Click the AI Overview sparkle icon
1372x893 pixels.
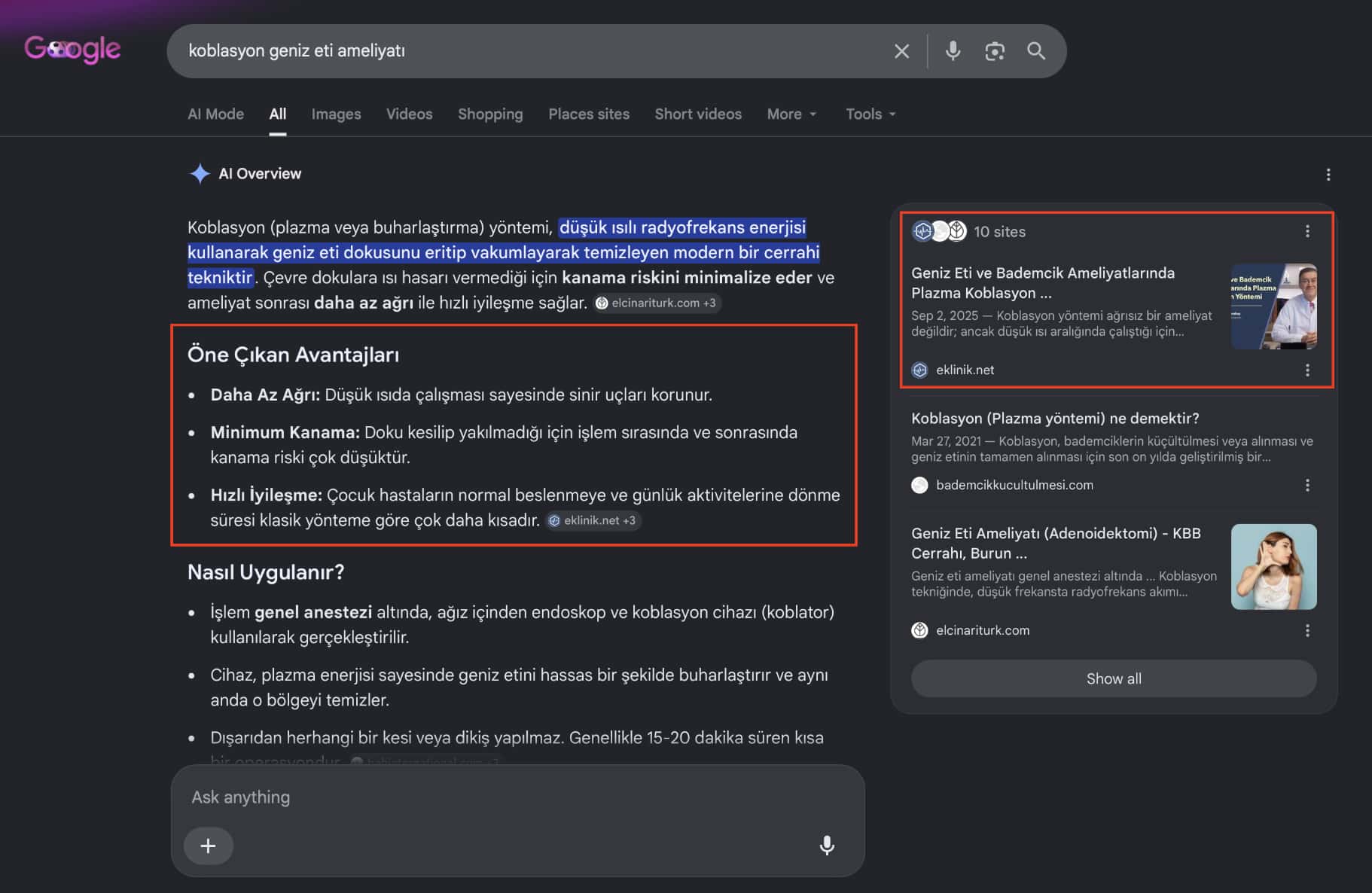(x=200, y=174)
